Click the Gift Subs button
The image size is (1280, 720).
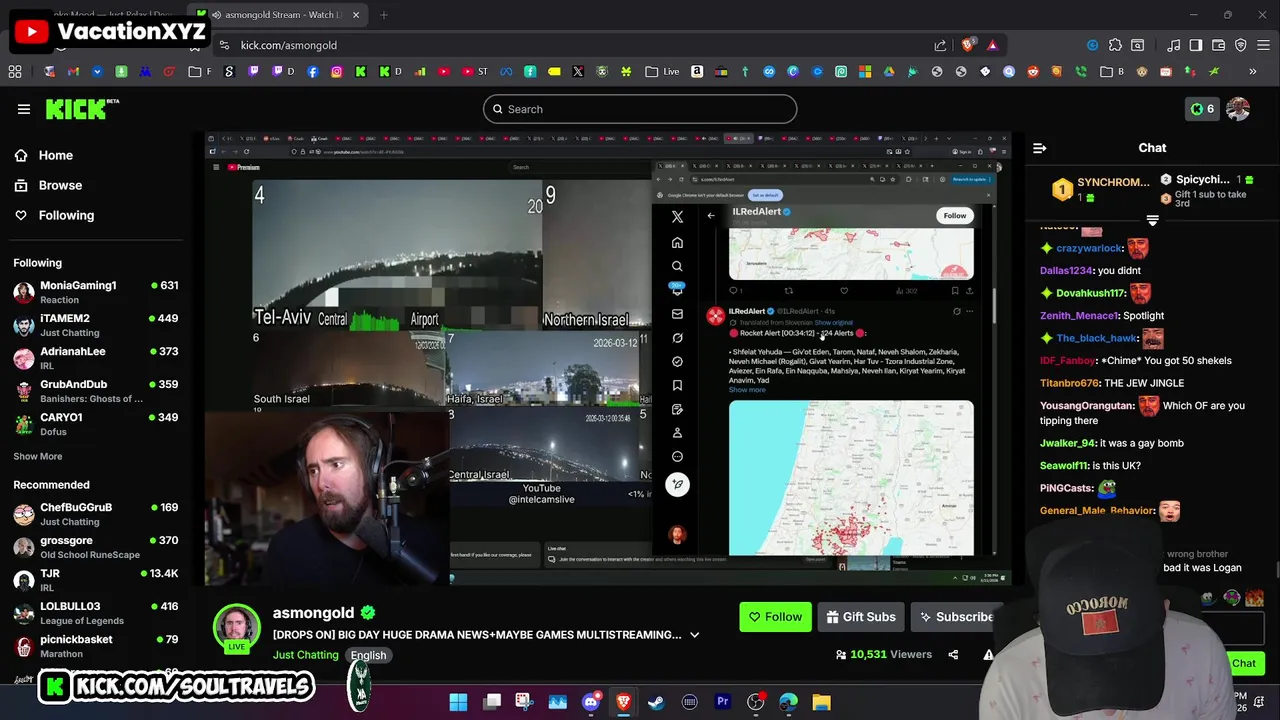point(860,617)
